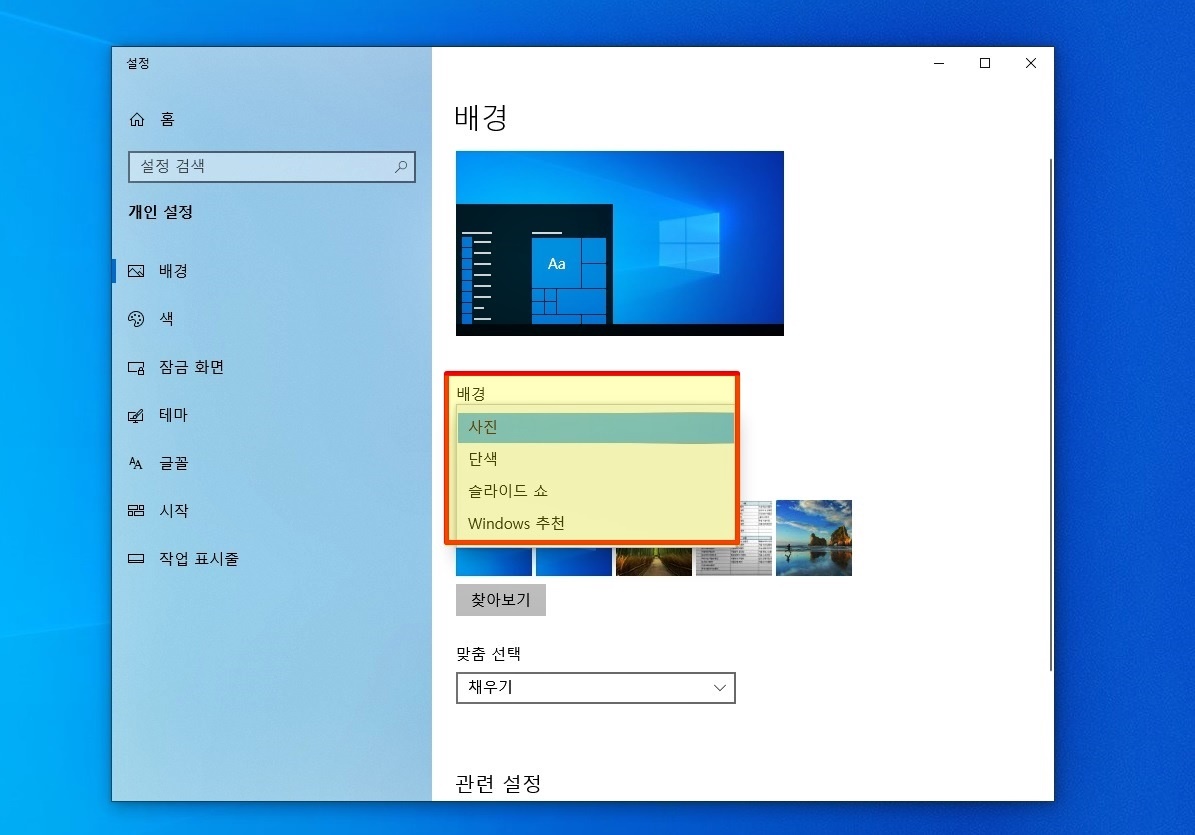Screen dimensions: 1195x835
Task: Choose 슬라이드 쇼 from the dropdown
Action: 596,491
